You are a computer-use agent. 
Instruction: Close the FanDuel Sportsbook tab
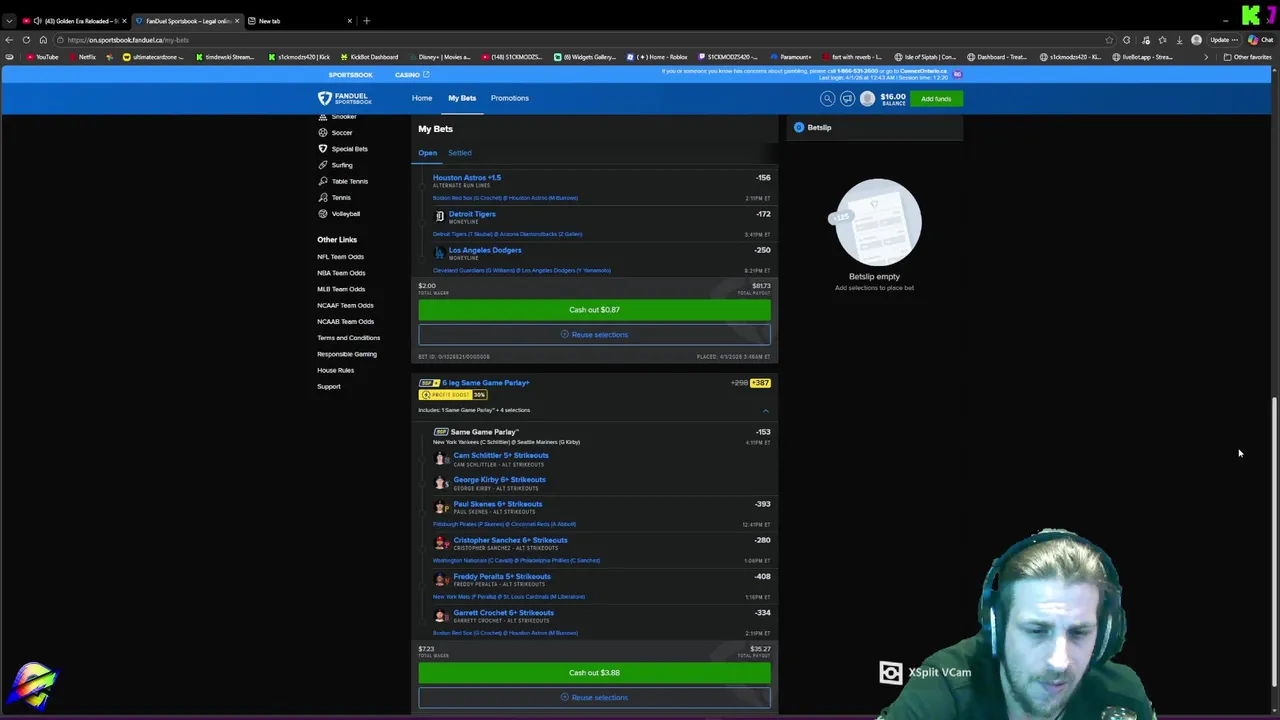click(x=237, y=21)
